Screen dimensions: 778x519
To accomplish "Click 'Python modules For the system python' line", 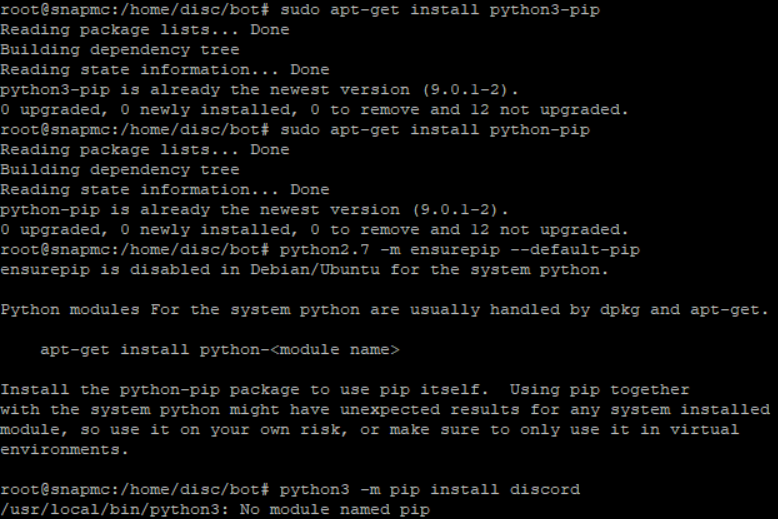I will tap(385, 310).
